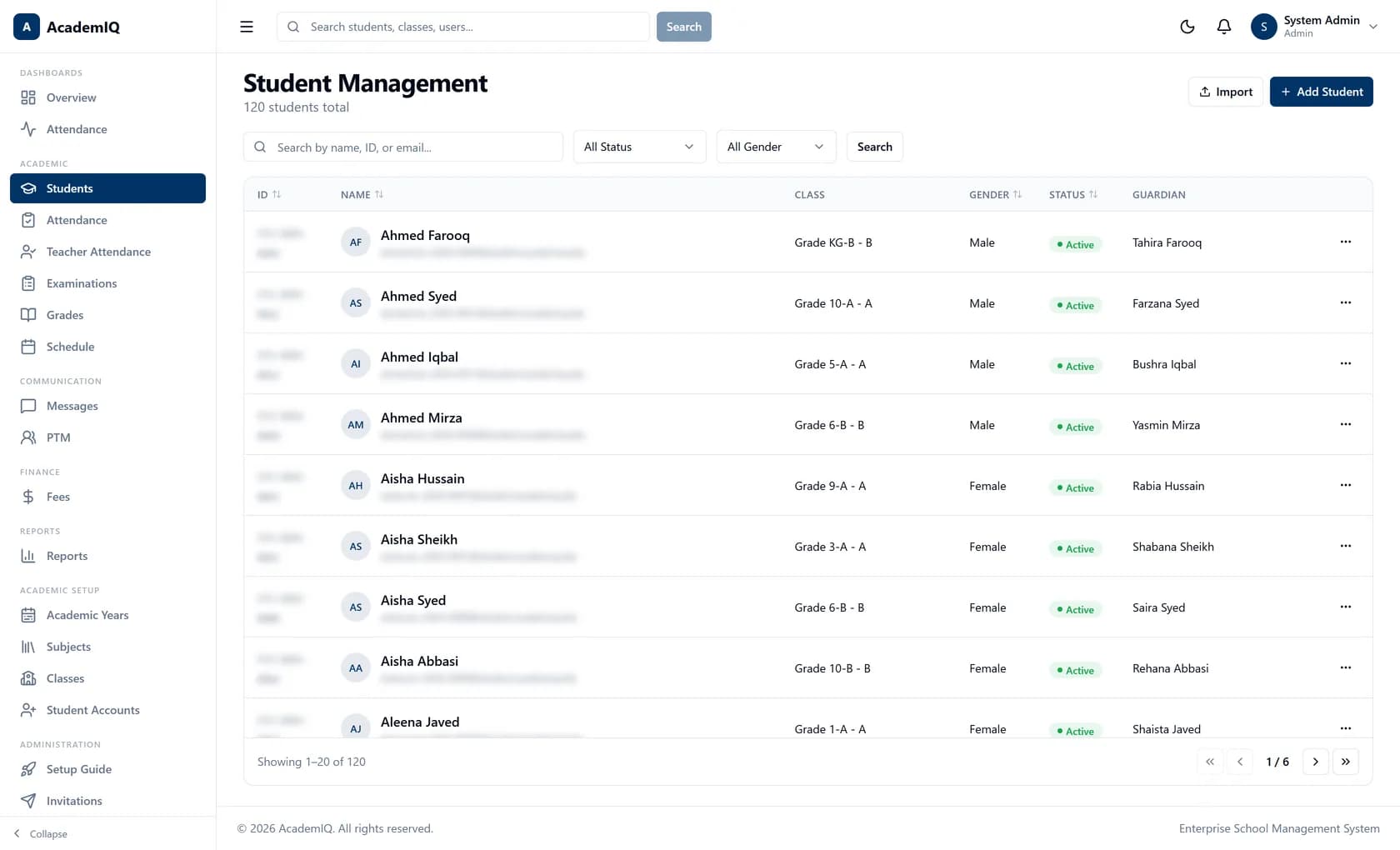Viewport: 1400px width, 850px height.
Task: Click the Student Accounts user-plus icon
Action: [x=28, y=710]
